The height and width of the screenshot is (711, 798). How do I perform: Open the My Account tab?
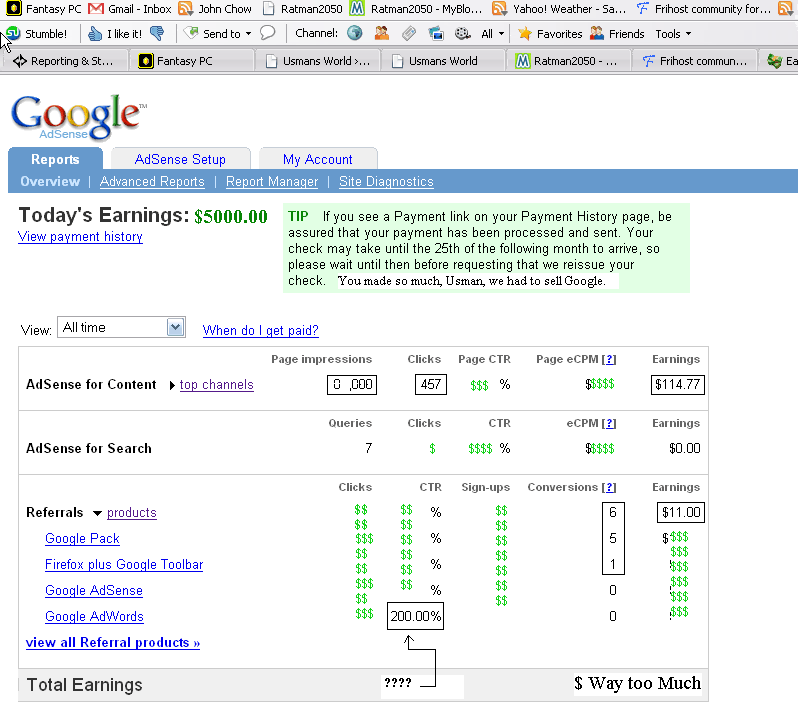tap(318, 159)
